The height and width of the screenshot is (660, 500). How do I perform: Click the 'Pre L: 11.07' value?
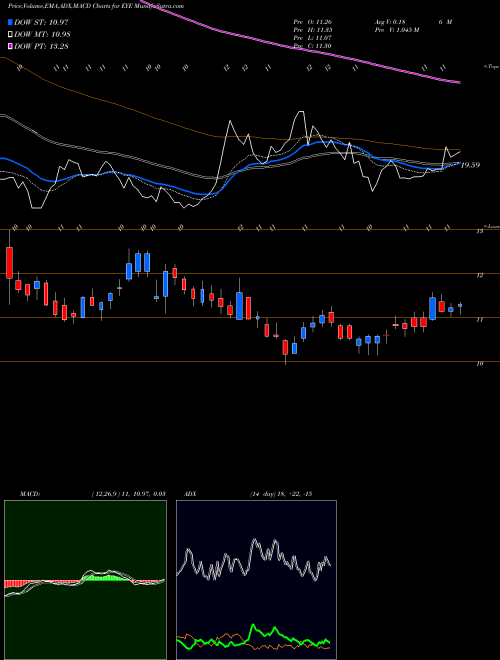coord(313,38)
